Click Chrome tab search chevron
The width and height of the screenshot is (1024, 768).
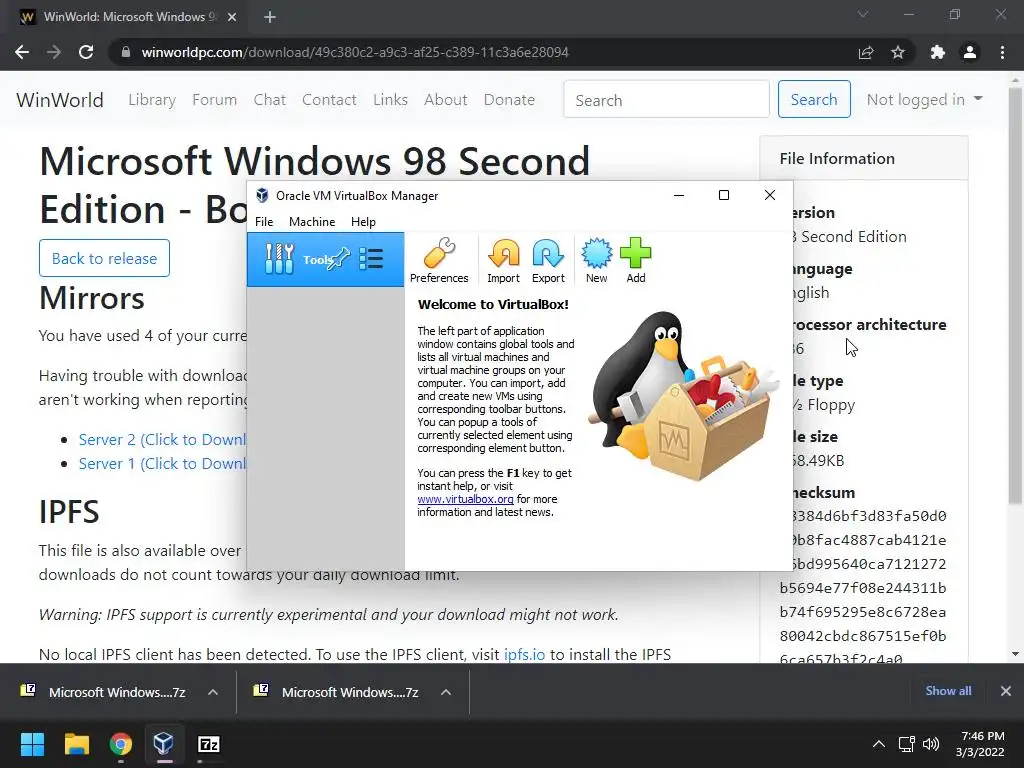click(x=863, y=14)
